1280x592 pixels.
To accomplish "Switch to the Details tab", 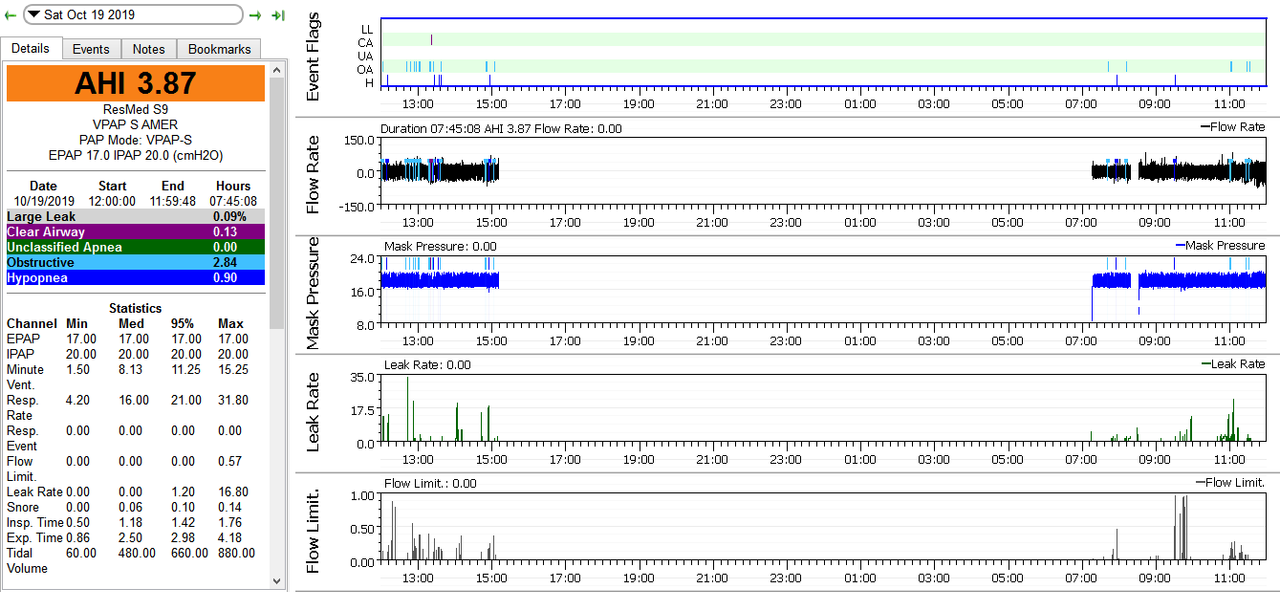I will (31, 49).
